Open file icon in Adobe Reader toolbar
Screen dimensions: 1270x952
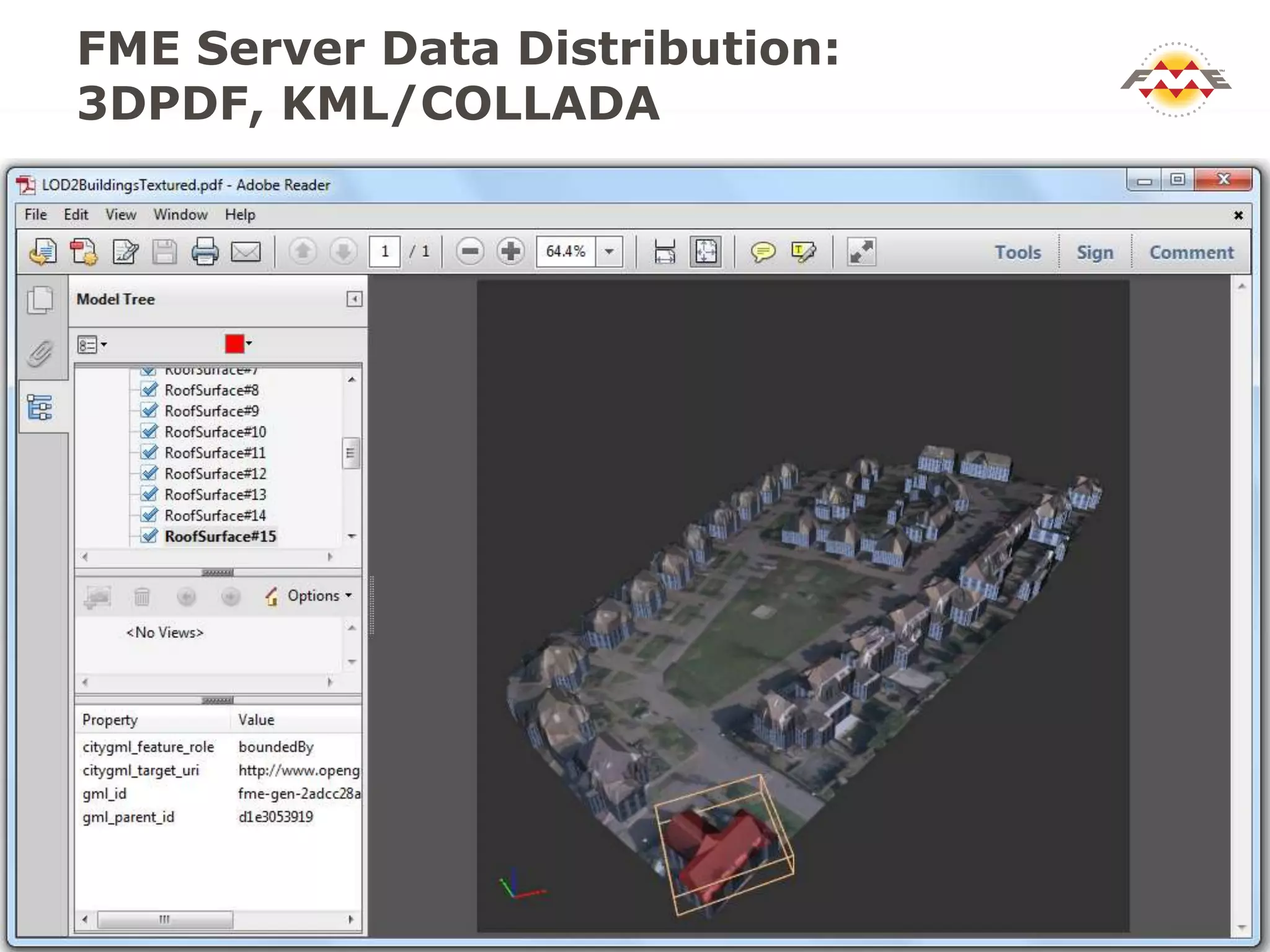[x=43, y=252]
